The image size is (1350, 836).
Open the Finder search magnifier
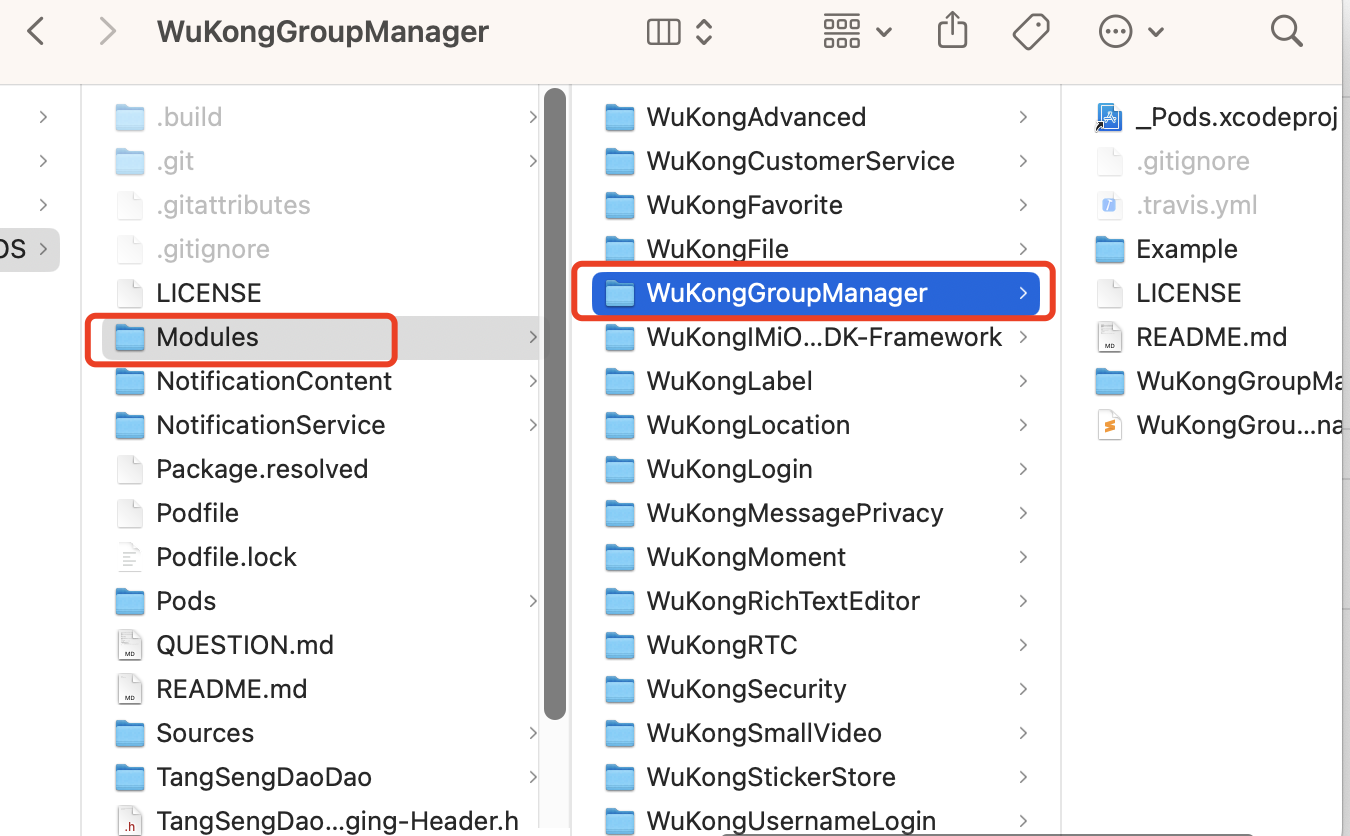tap(1286, 32)
